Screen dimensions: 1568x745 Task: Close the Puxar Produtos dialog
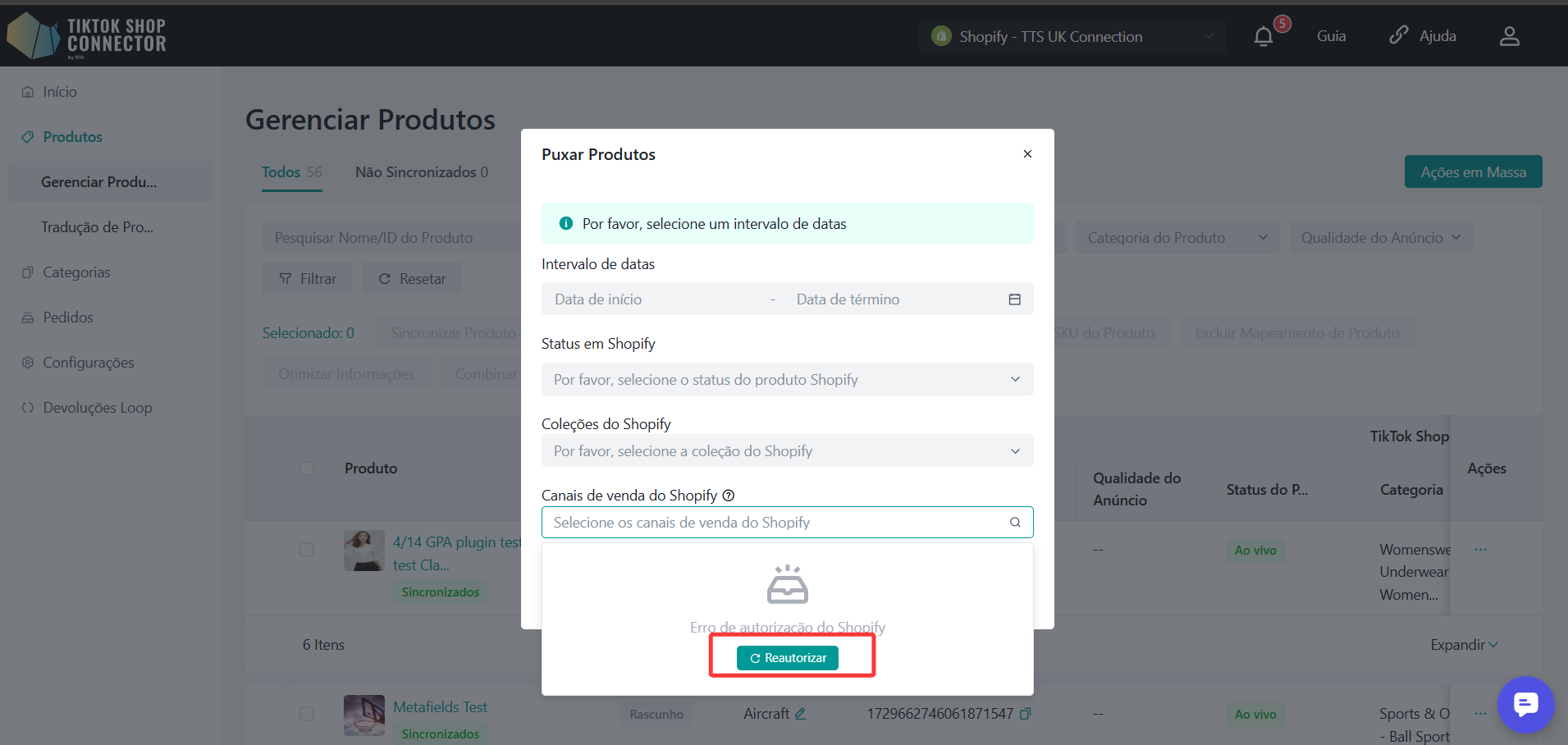click(x=1027, y=154)
